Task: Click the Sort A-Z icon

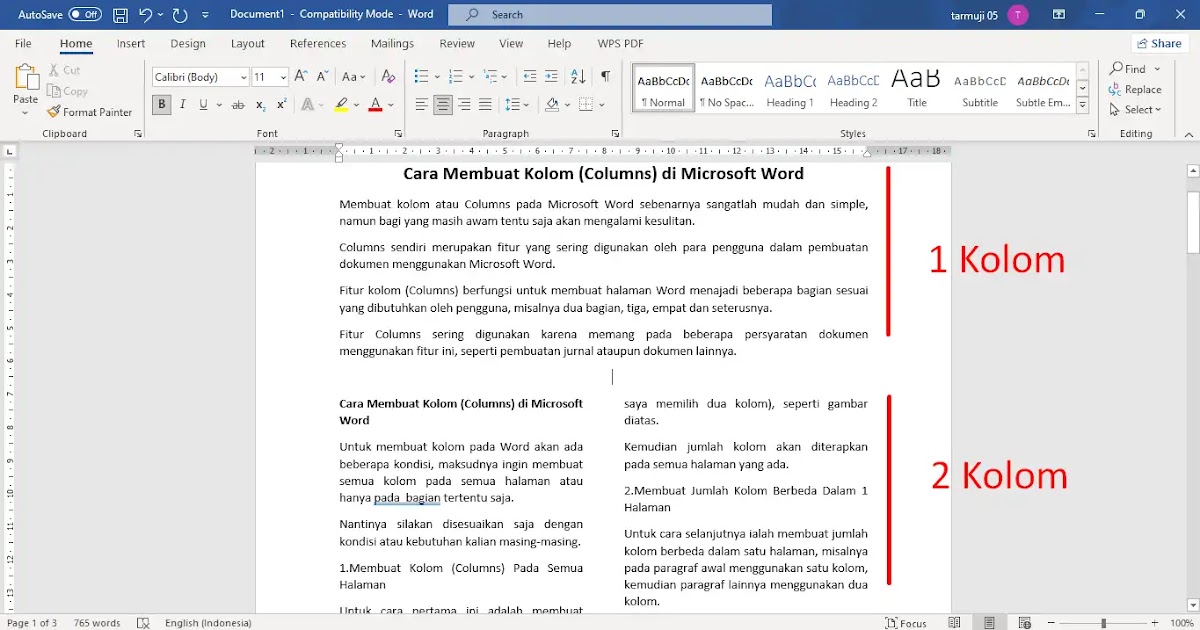Action: 578,77
